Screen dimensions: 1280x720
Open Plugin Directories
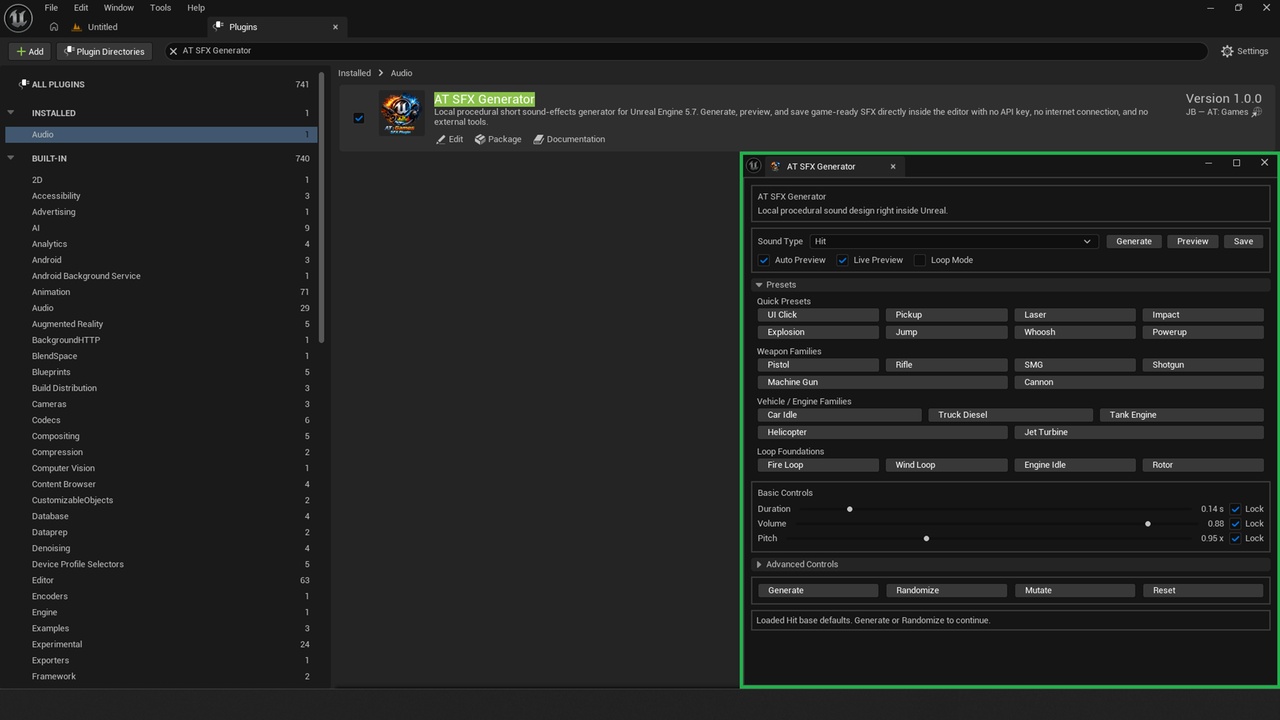104,51
